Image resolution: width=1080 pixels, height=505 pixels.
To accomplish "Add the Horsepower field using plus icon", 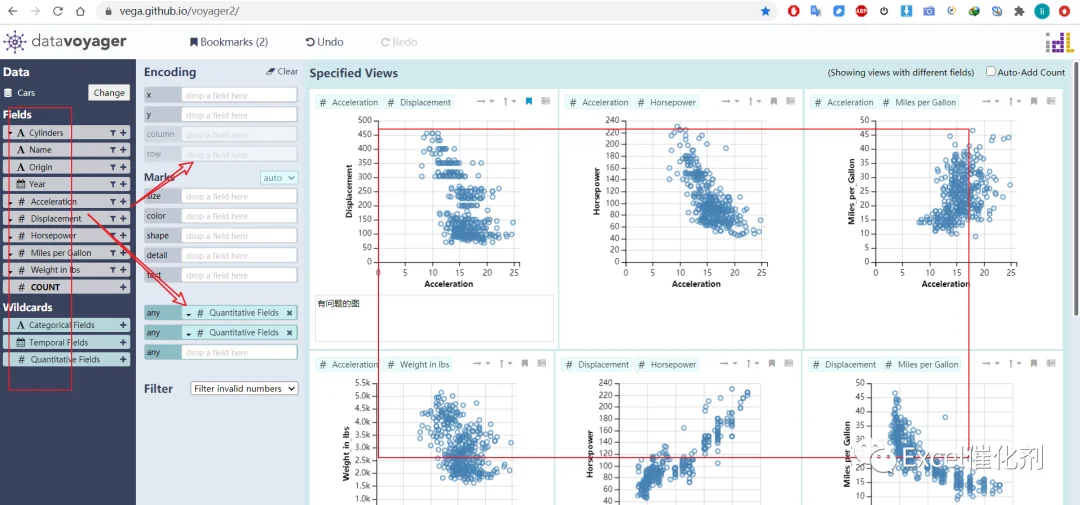I will [x=123, y=236].
